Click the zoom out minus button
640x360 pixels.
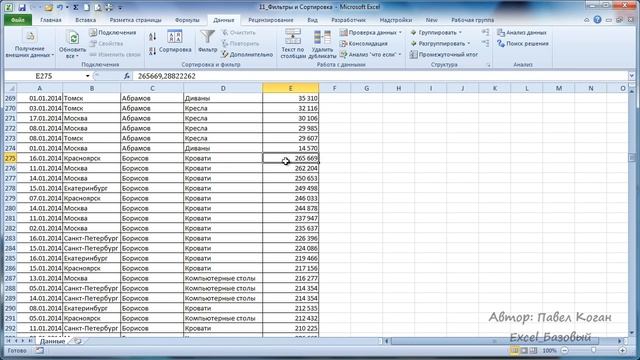click(x=565, y=351)
